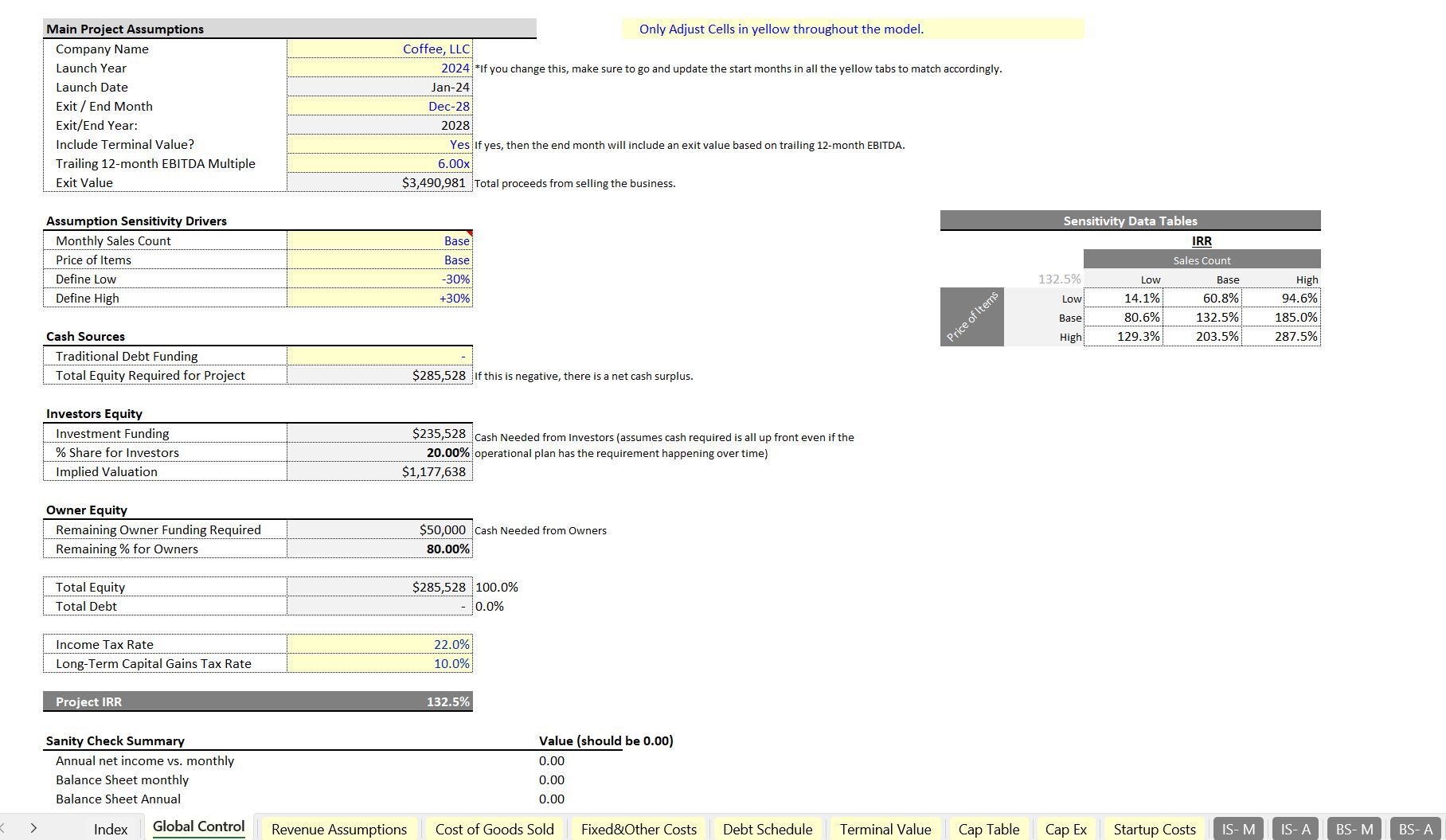The image size is (1446, 840).
Task: Click Launch Date Jan-24 cell
Action: 379,87
